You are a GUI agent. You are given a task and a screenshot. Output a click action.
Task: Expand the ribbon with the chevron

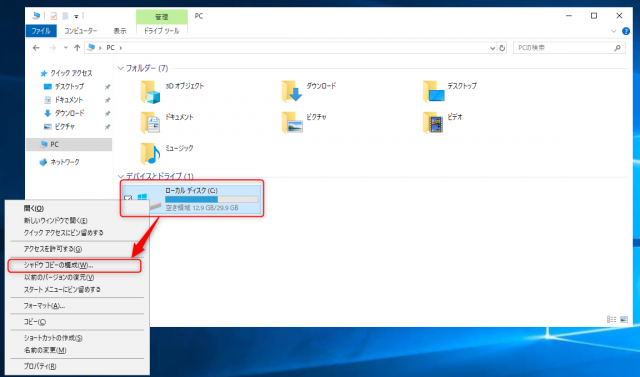point(613,31)
